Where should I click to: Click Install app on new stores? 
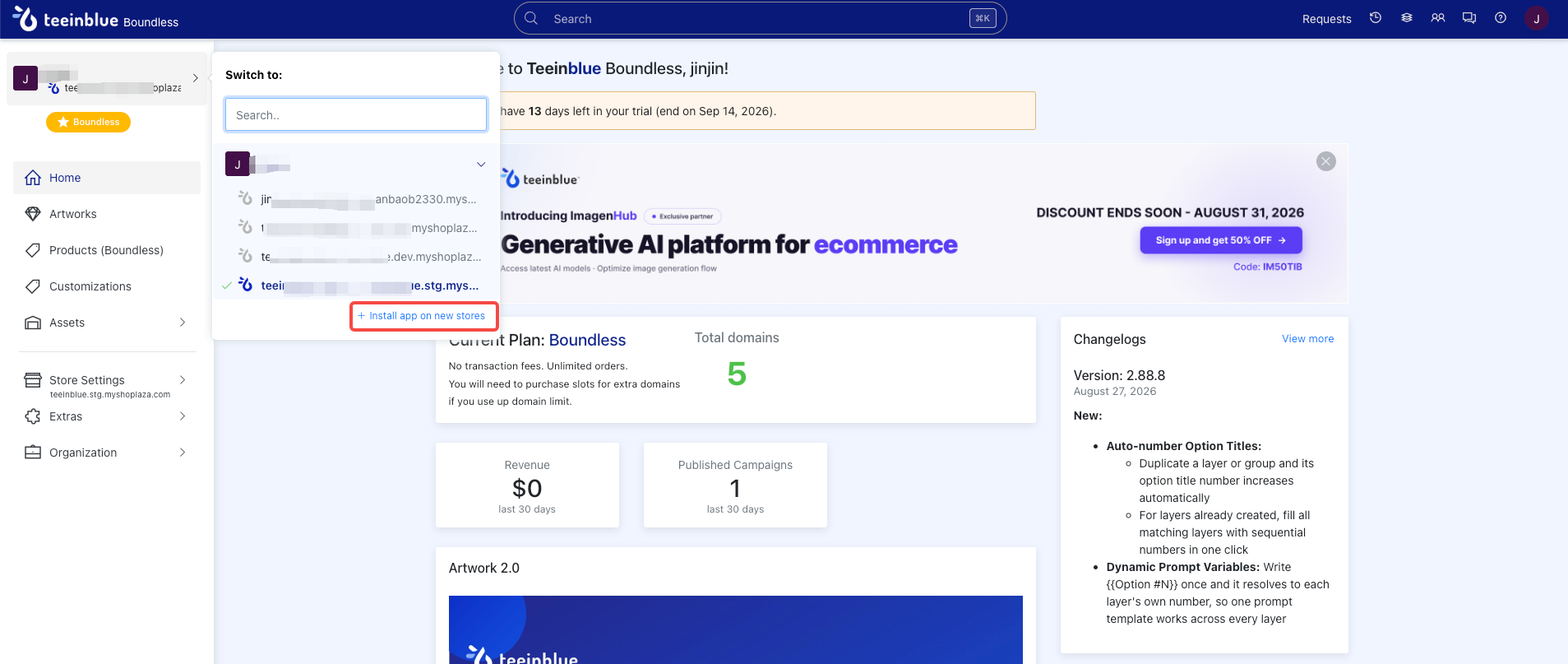click(x=422, y=316)
